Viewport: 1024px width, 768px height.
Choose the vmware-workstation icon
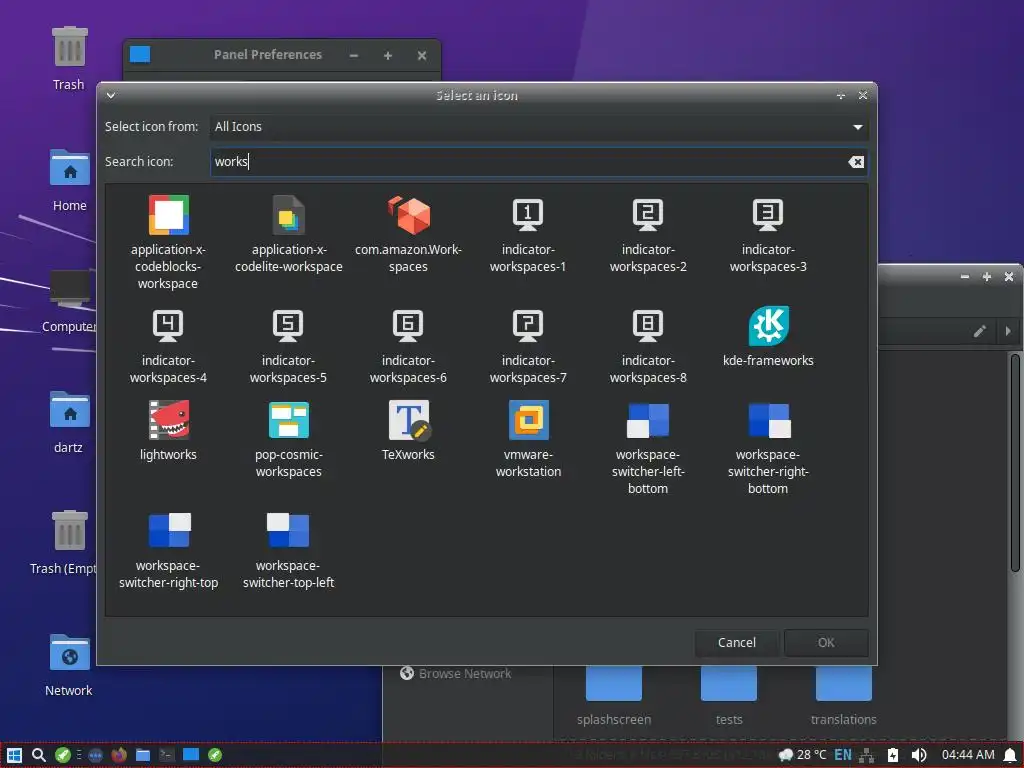pyautogui.click(x=528, y=420)
